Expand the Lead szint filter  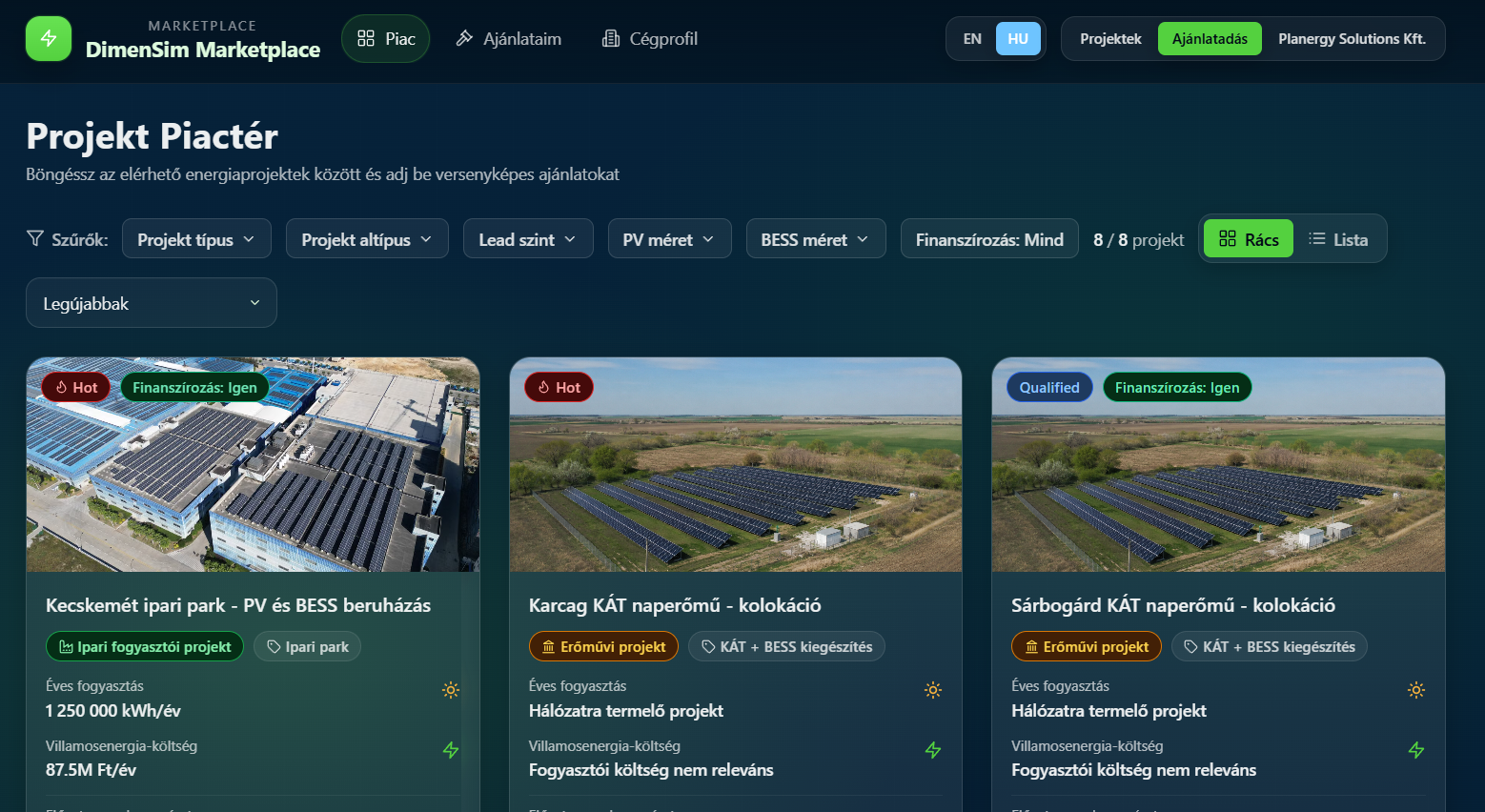528,239
